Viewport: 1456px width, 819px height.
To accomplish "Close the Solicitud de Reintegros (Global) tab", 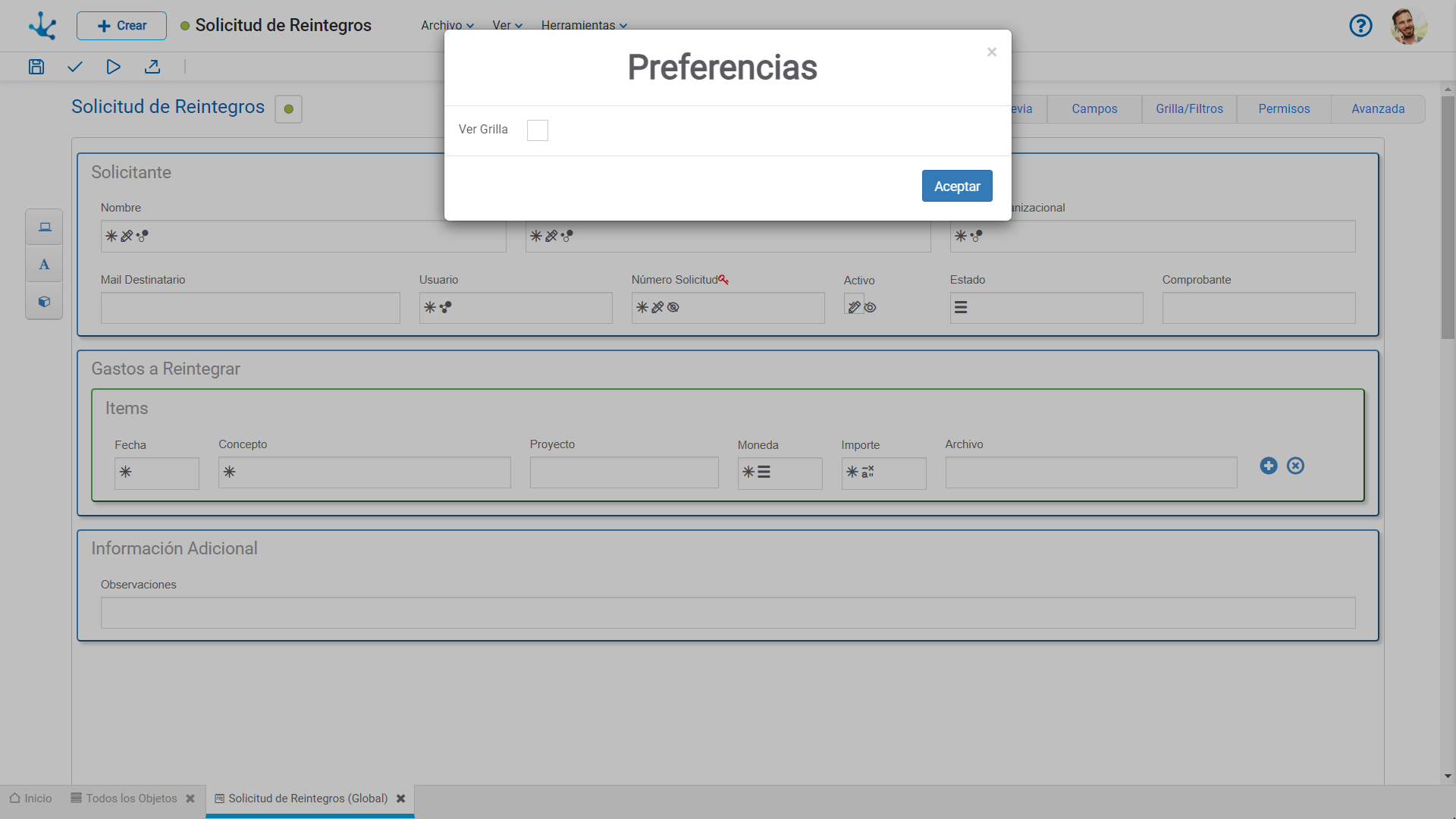I will (x=401, y=799).
